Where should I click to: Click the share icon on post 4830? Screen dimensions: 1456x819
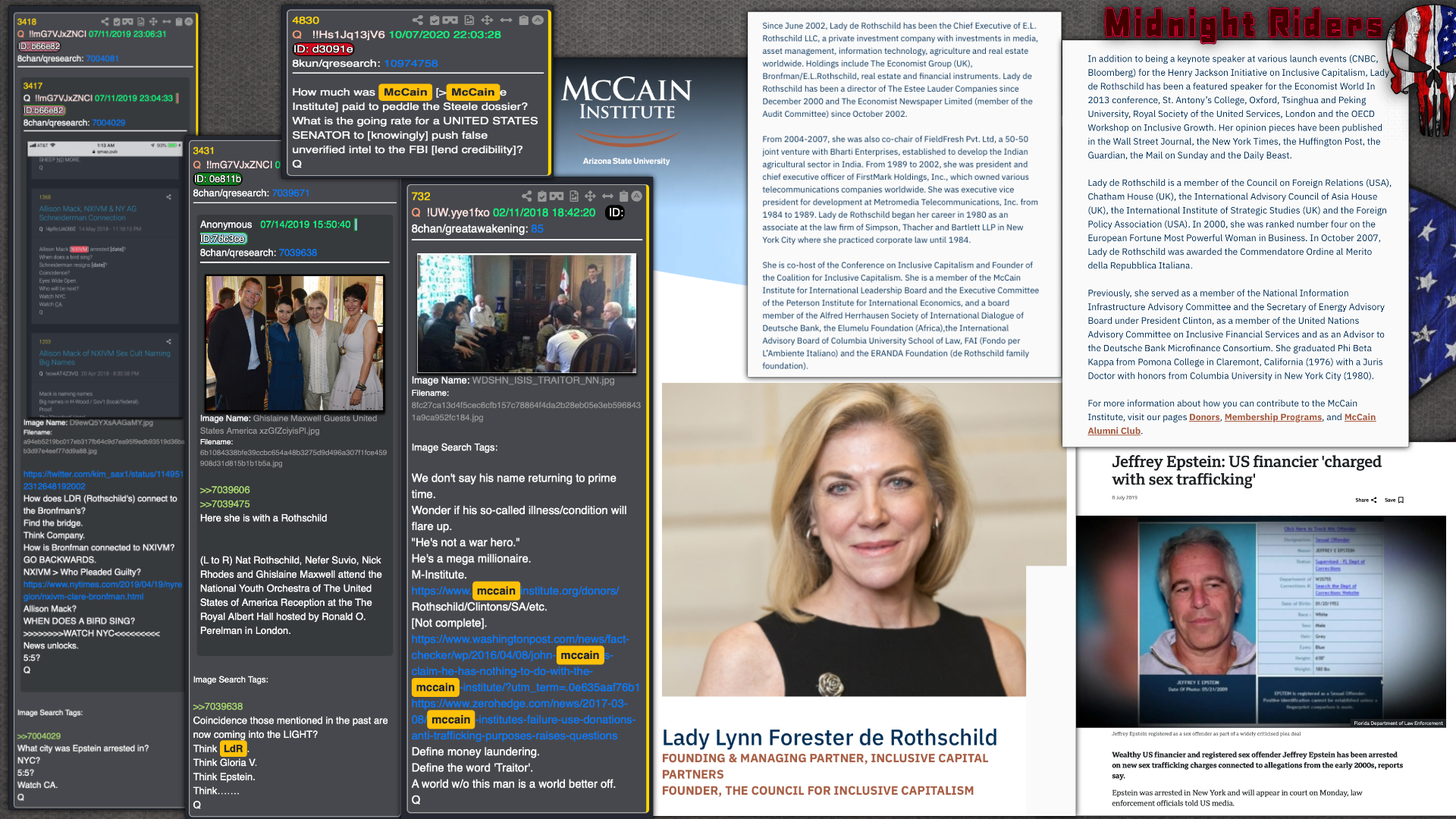point(418,20)
